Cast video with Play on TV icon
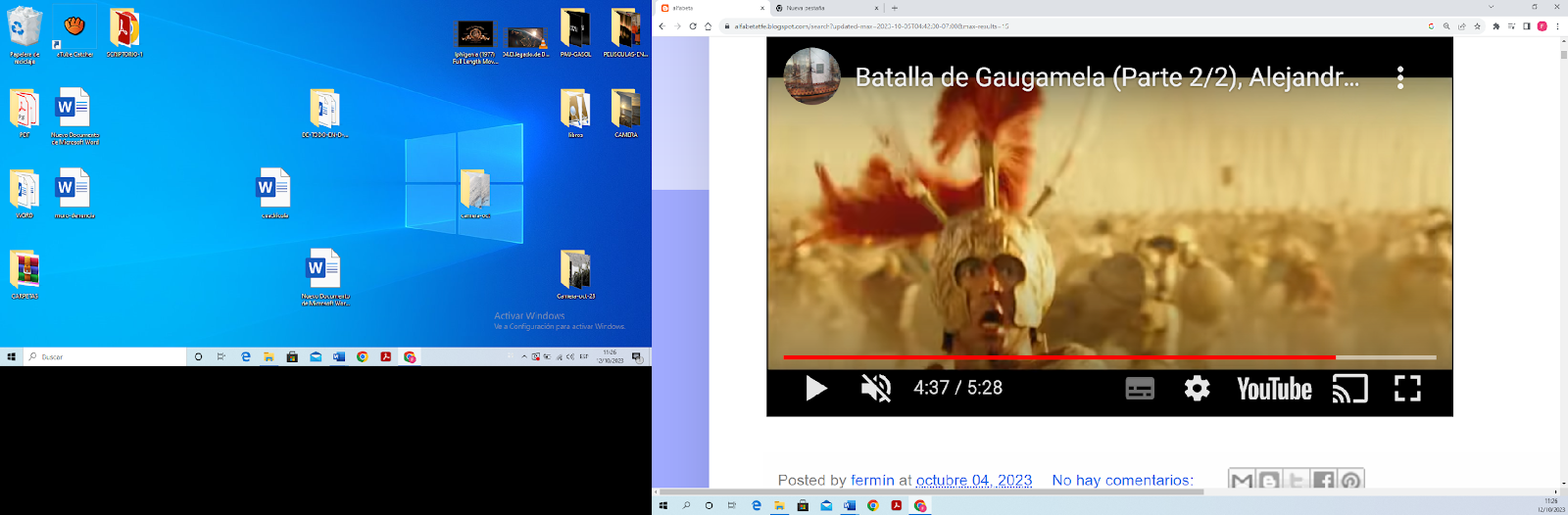1568x515 pixels. (1349, 389)
